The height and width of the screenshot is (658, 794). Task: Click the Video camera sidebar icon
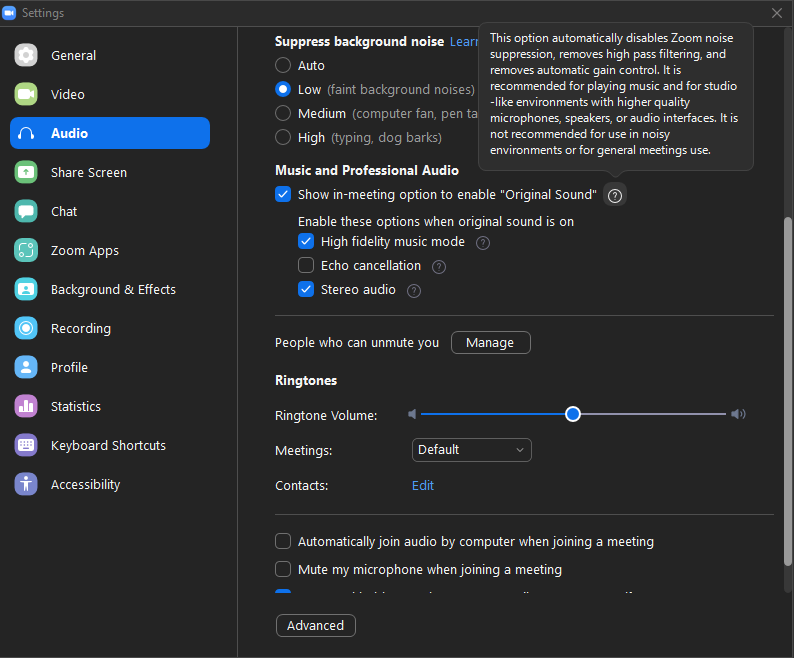pyautogui.click(x=26, y=94)
